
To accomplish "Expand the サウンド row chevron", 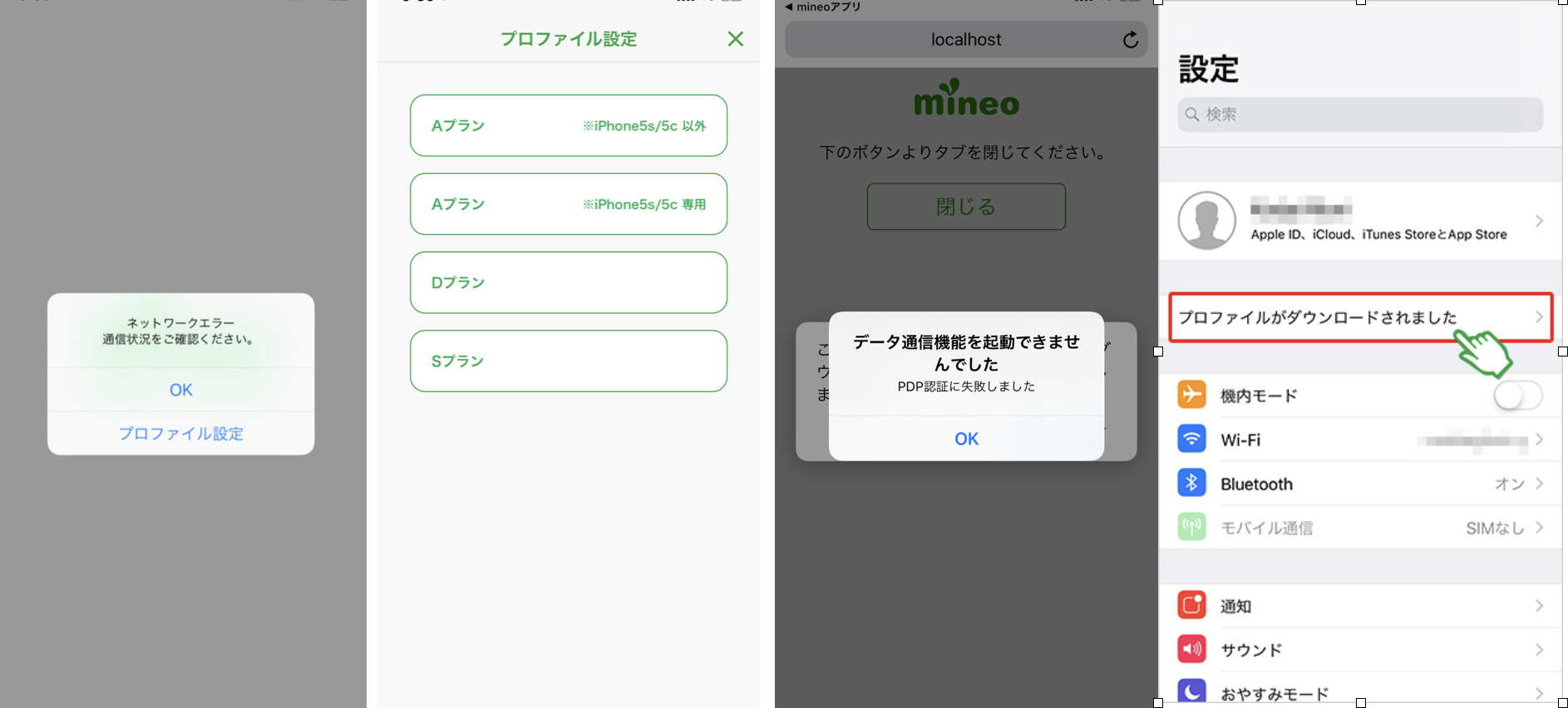I will click(1539, 649).
